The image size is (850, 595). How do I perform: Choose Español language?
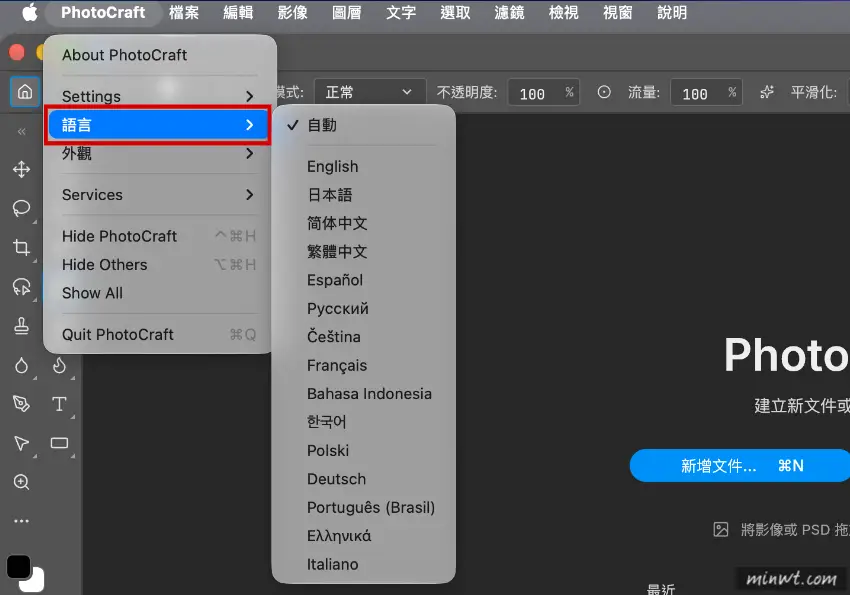[x=363, y=280]
